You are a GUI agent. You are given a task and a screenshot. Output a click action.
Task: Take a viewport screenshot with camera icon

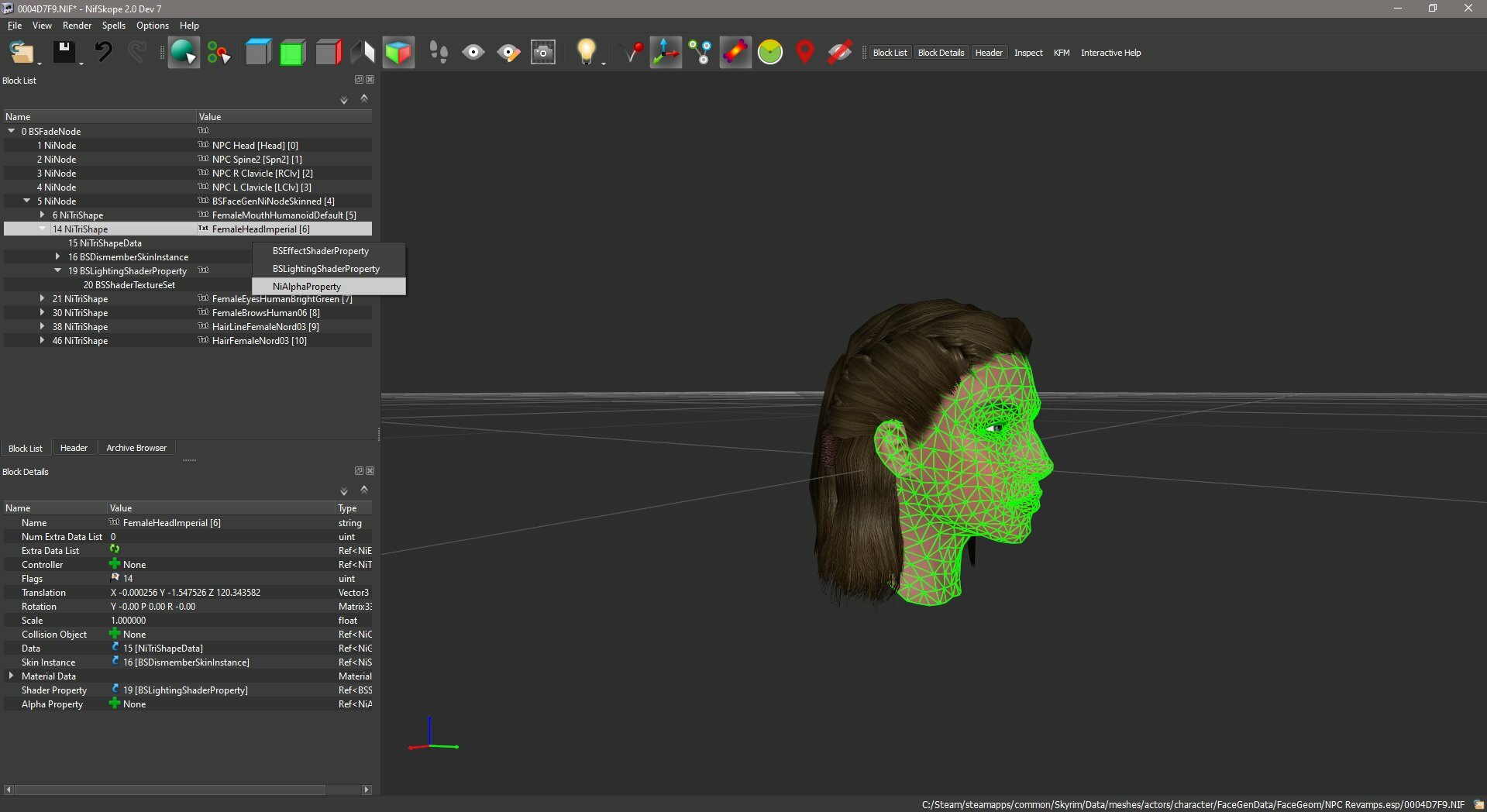(543, 53)
